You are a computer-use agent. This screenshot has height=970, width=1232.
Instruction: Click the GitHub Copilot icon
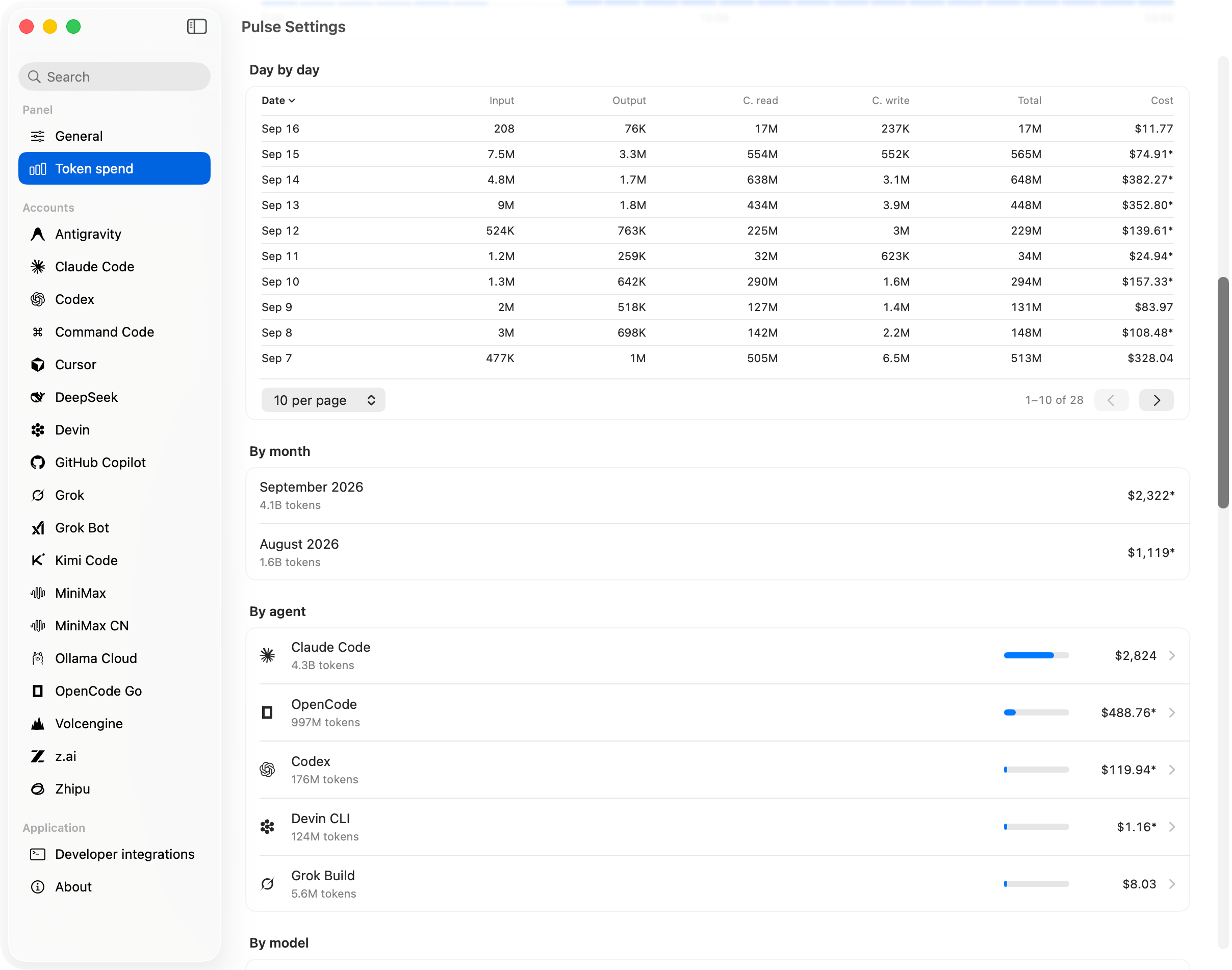pos(37,463)
